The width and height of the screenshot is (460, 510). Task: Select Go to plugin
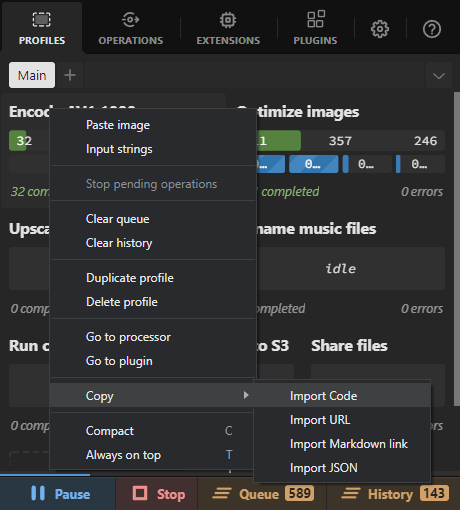pyautogui.click(x=152, y=361)
